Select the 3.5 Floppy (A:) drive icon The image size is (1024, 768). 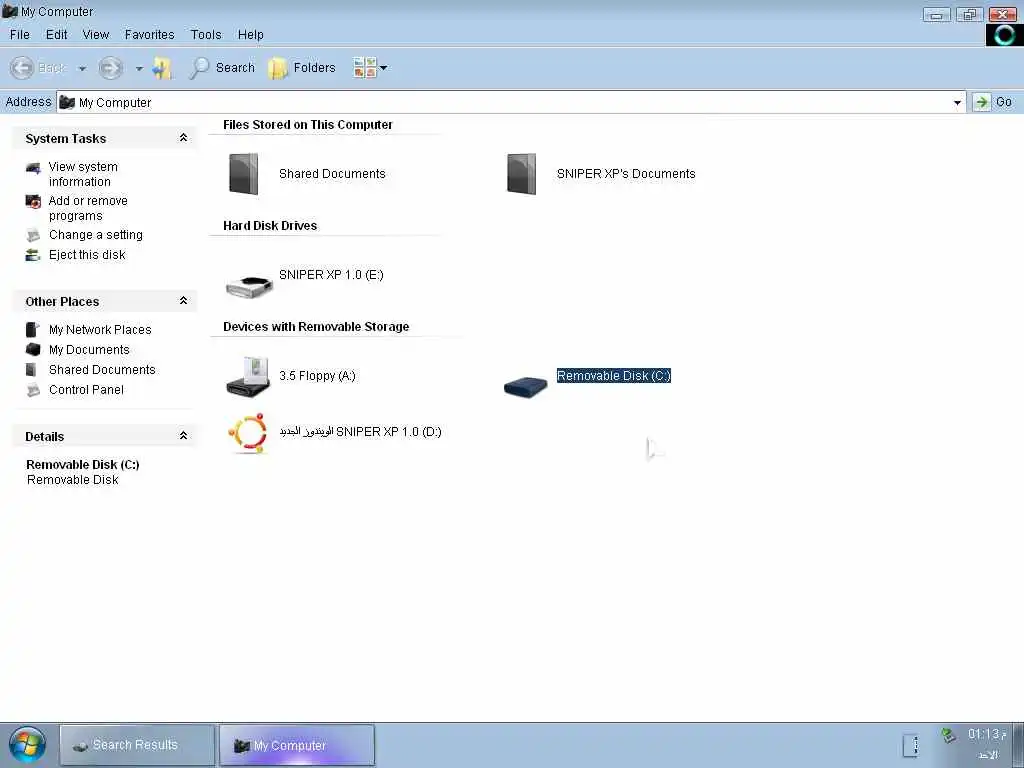click(248, 377)
